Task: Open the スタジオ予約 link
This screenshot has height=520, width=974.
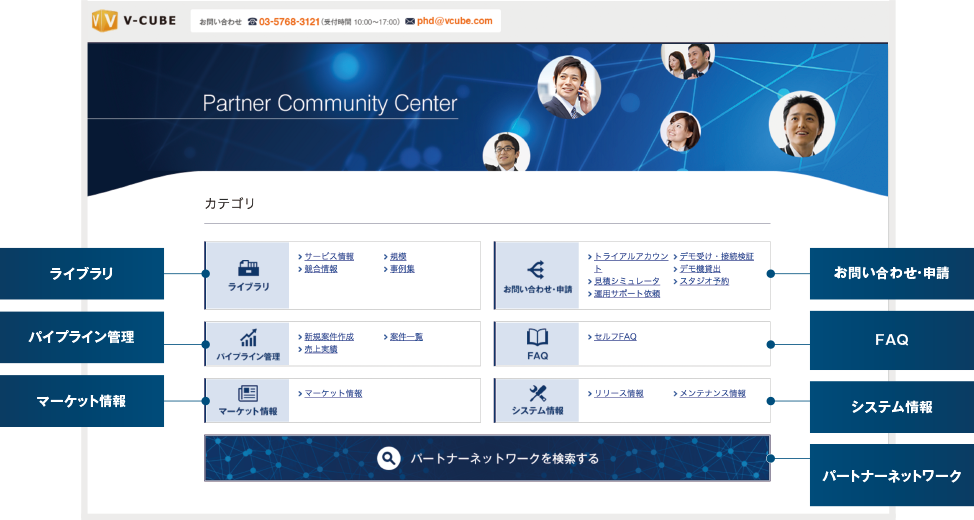Action: [704, 281]
